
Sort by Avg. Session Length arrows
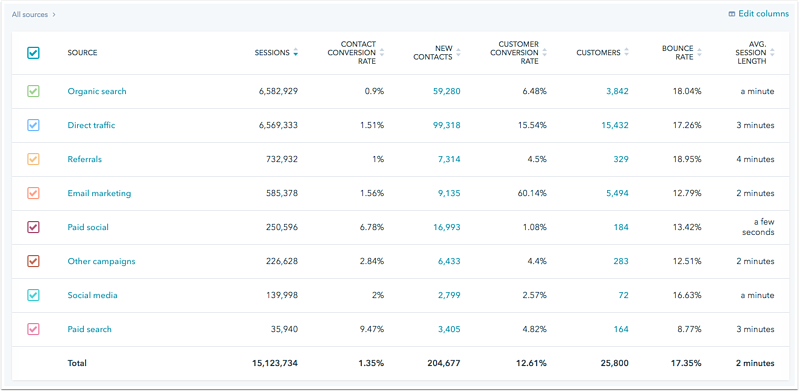click(772, 53)
